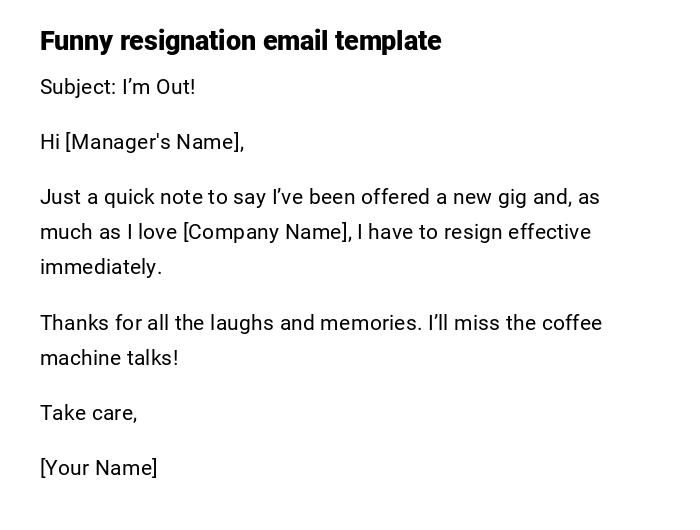
Task: Click the words "machine talks!"
Action: (109, 358)
